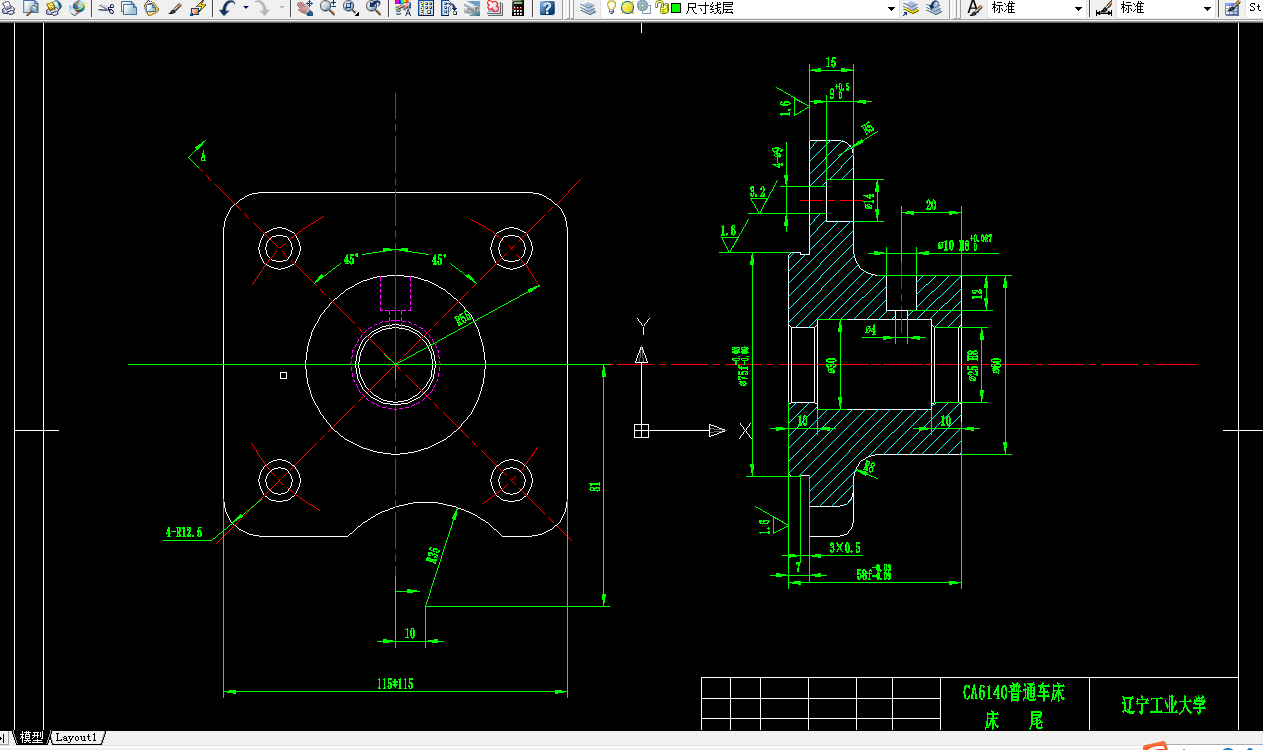1263x750 pixels.
Task: Click Make Object's Layer Current icon
Action: point(910,8)
